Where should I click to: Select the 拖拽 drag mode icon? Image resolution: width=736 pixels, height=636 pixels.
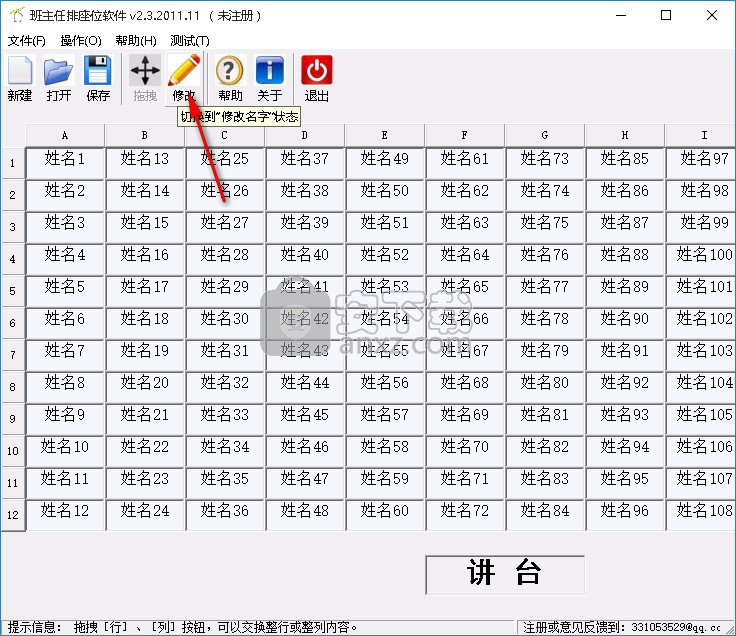tap(145, 78)
